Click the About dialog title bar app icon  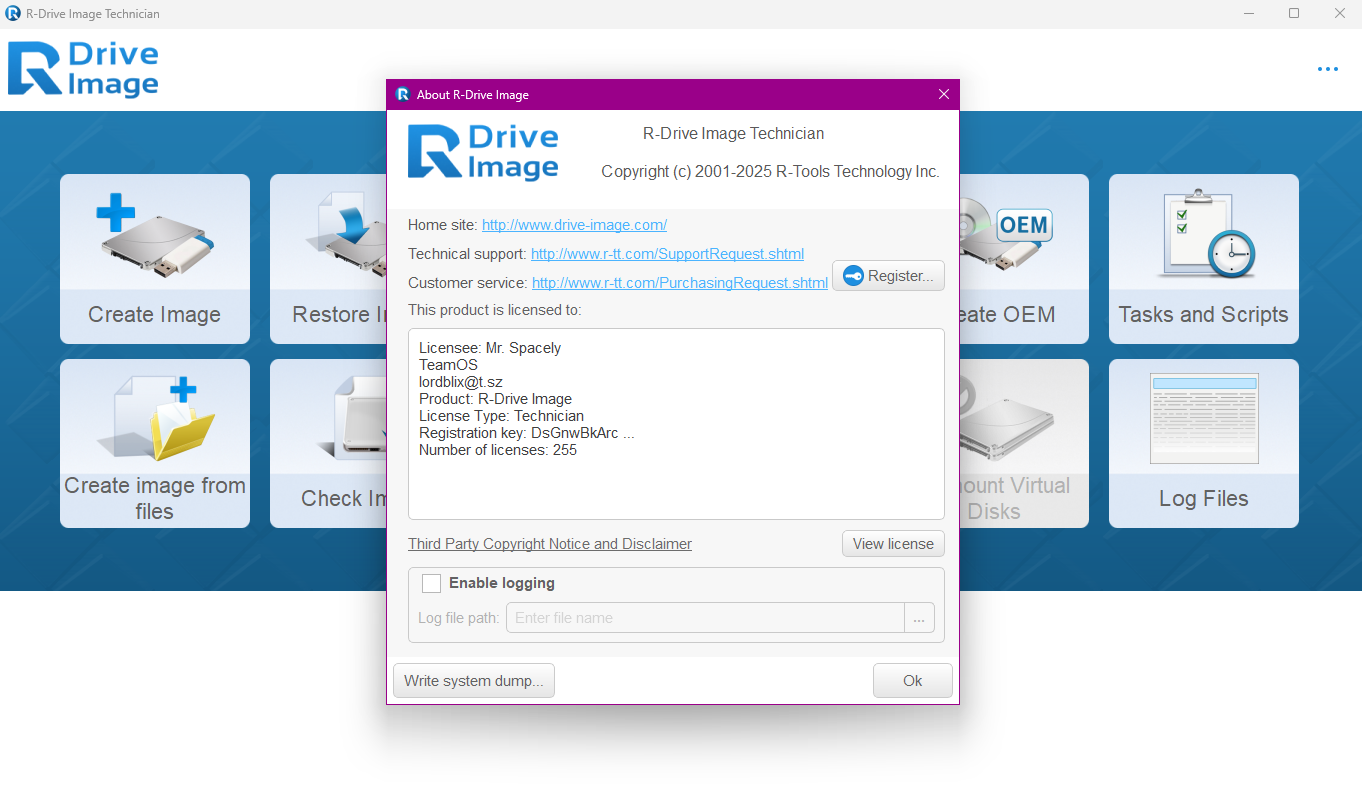(403, 94)
